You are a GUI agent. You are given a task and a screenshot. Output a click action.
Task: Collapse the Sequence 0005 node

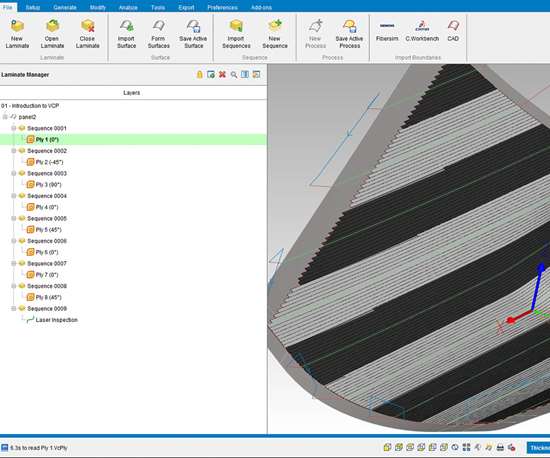14,218
